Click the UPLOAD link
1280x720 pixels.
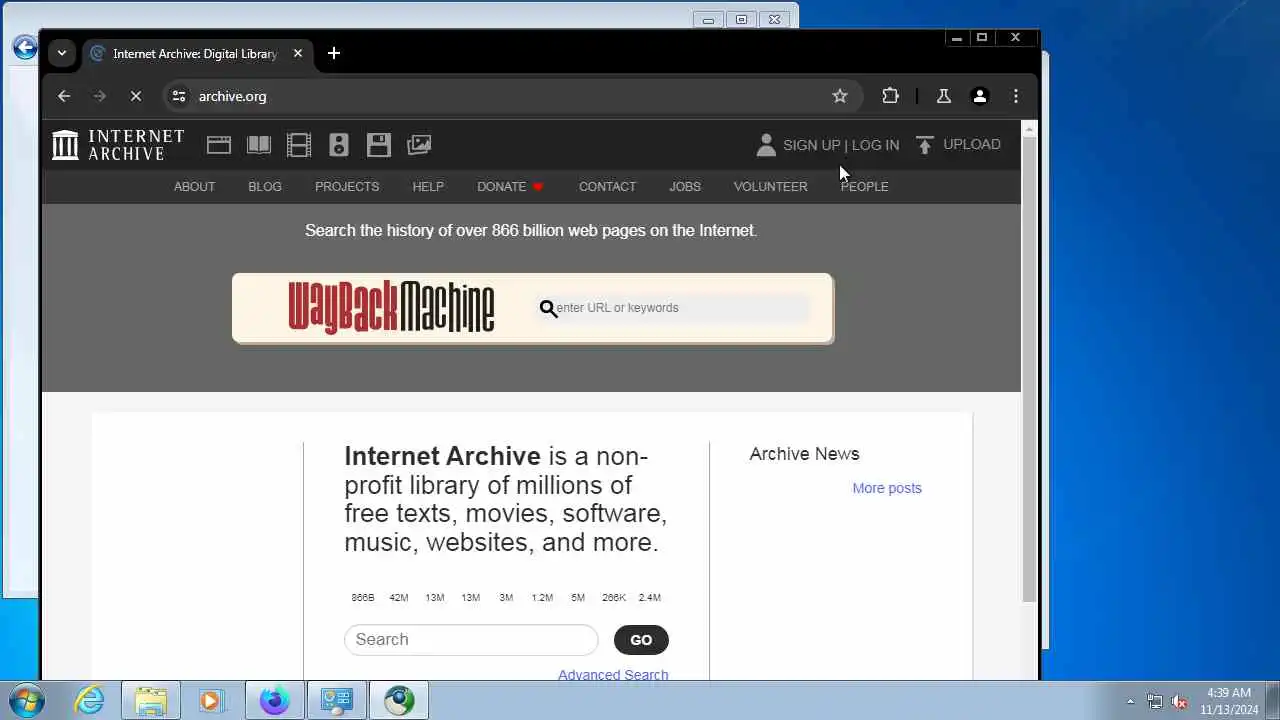point(972,145)
